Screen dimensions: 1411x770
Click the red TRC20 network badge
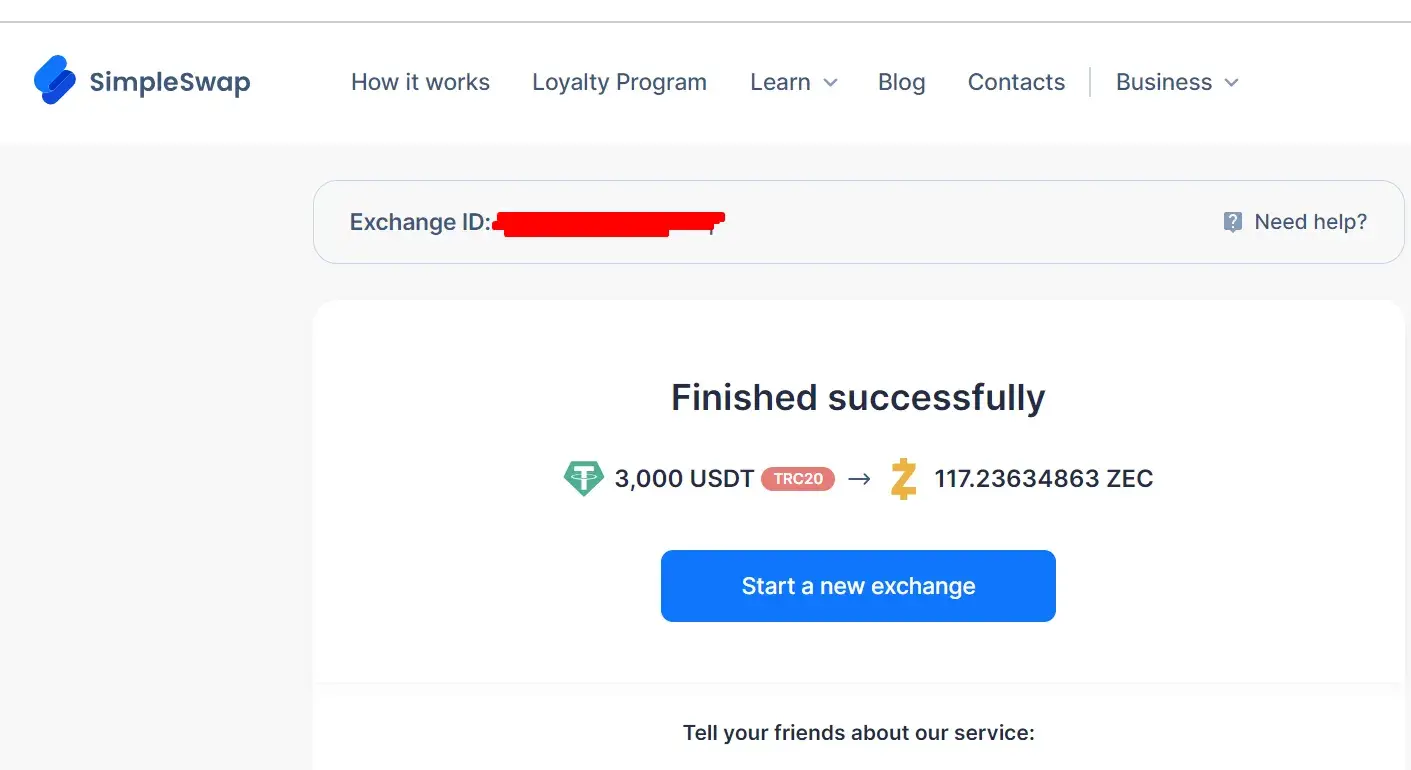pyautogui.click(x=798, y=479)
